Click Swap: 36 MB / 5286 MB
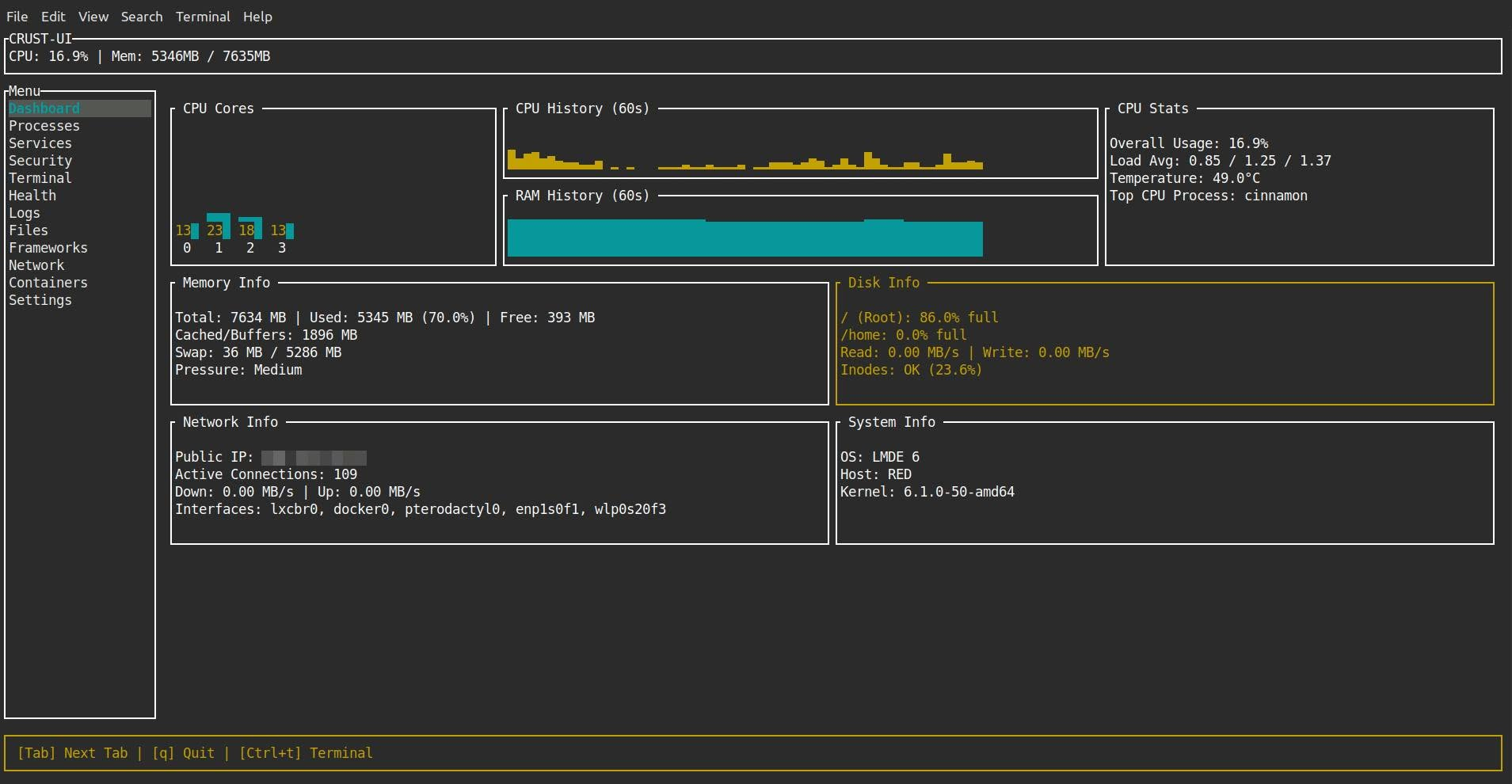 tap(258, 352)
